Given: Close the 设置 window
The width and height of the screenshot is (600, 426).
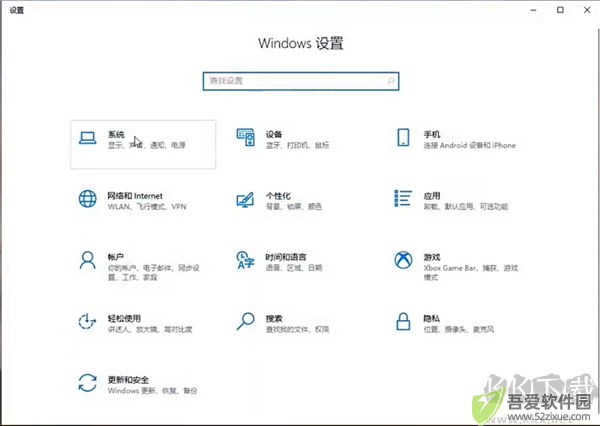Looking at the screenshot, I should [587, 10].
